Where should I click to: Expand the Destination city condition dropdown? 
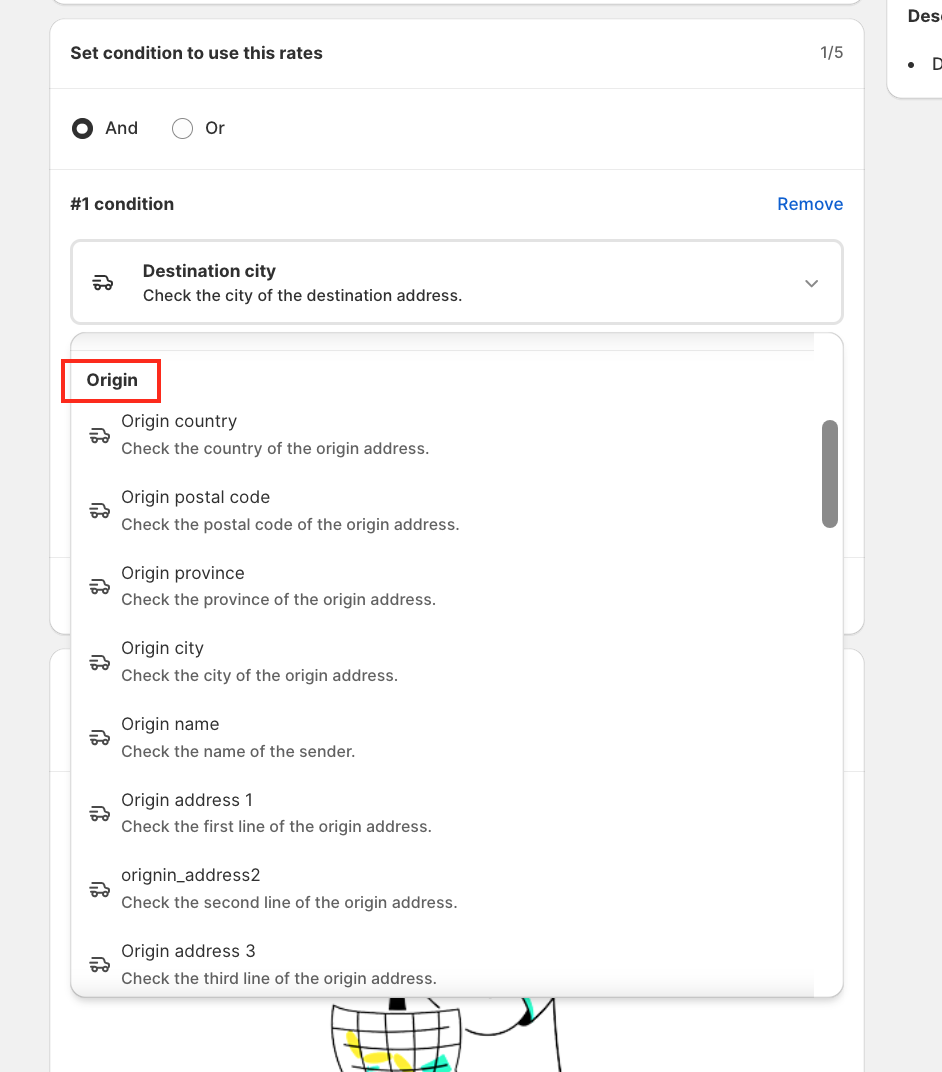pyautogui.click(x=456, y=283)
